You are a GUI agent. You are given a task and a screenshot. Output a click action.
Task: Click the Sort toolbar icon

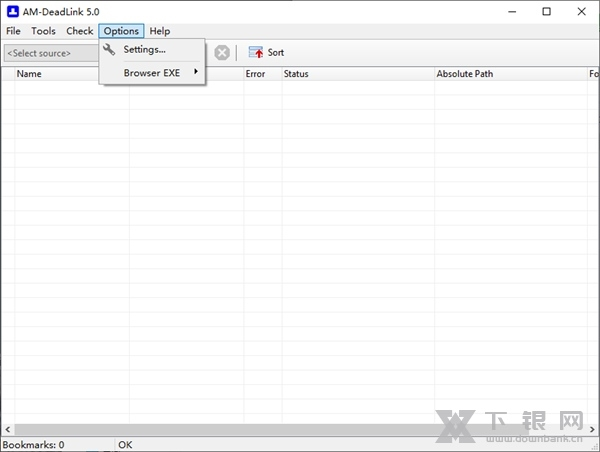pos(256,52)
